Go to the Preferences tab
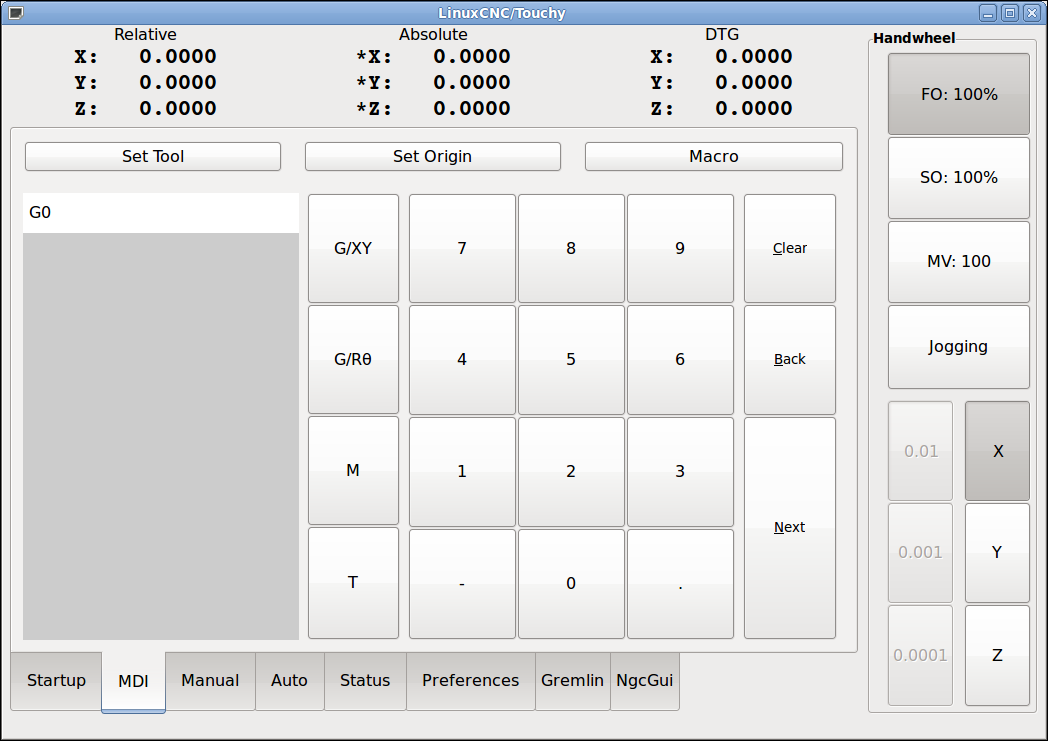 471,681
